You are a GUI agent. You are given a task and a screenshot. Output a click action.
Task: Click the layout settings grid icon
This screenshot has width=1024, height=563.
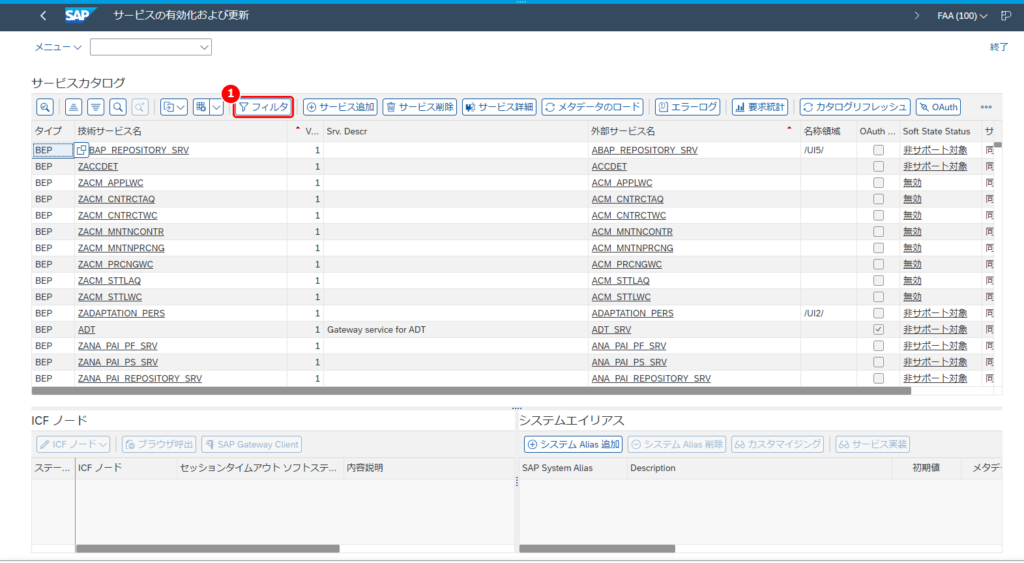[x=200, y=107]
